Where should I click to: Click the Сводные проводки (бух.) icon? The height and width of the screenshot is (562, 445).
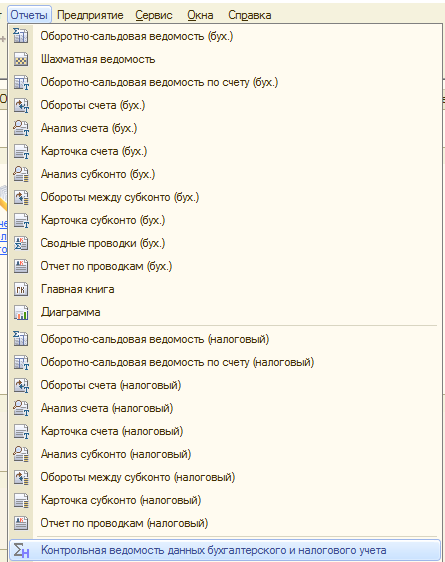(x=21, y=243)
